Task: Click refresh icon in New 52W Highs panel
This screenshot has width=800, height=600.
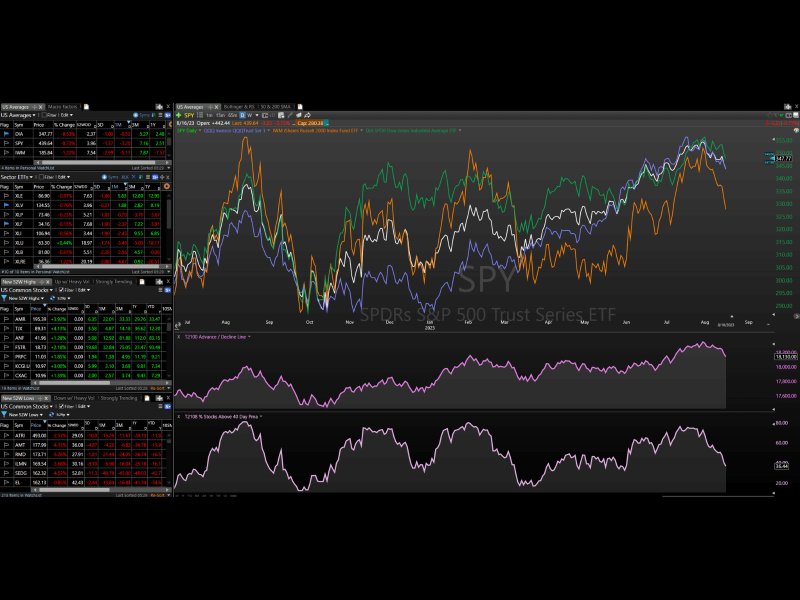Action: pyautogui.click(x=52, y=298)
